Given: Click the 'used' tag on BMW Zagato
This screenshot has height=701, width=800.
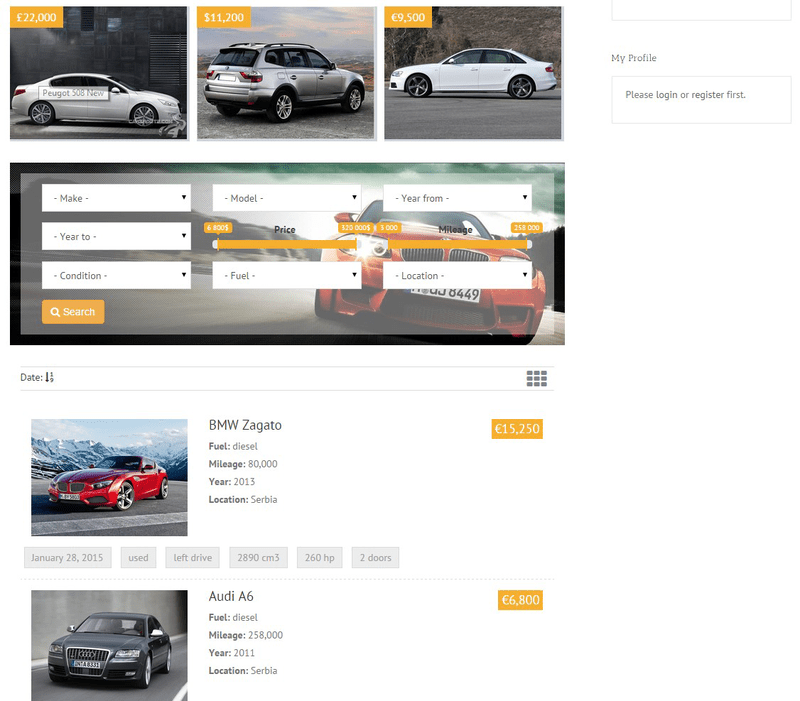Looking at the screenshot, I should 138,558.
